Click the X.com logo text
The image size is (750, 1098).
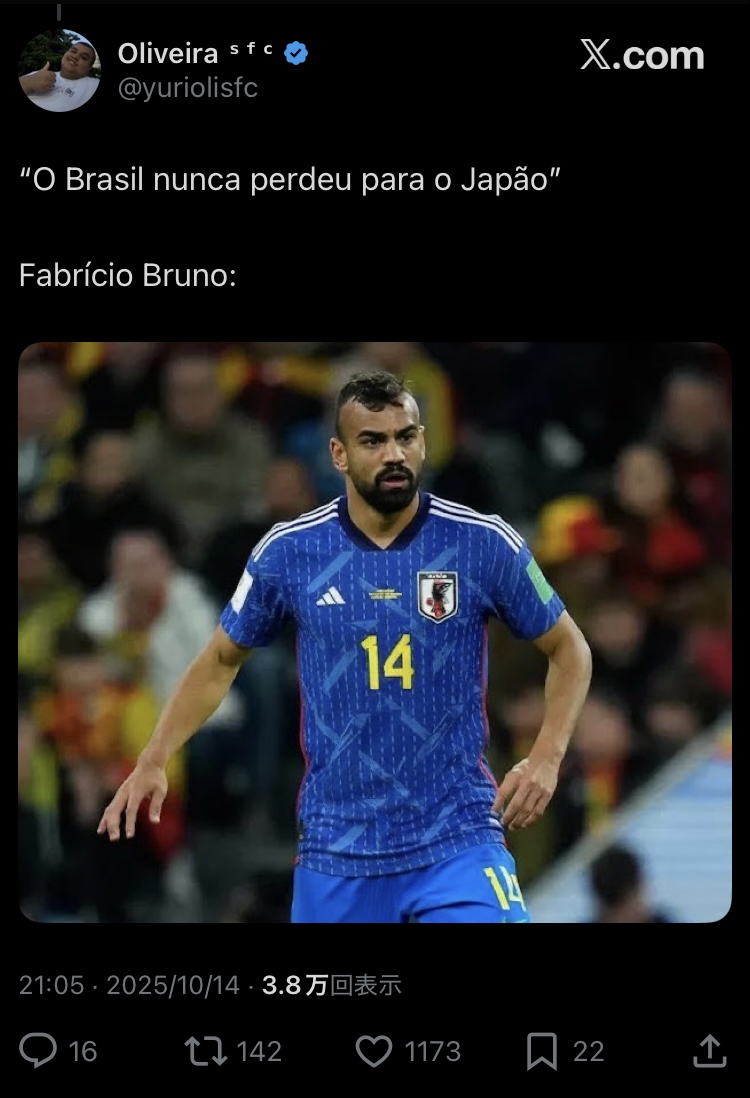pos(642,55)
